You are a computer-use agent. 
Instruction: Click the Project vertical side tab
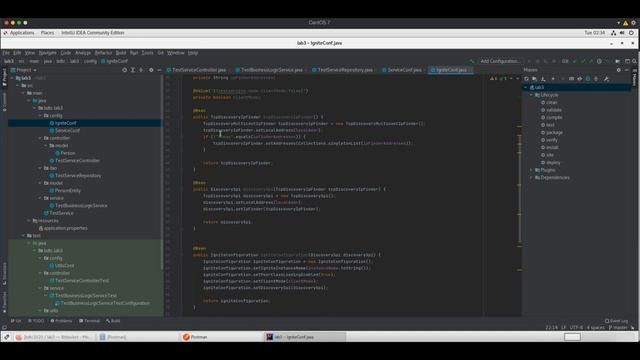4,78
